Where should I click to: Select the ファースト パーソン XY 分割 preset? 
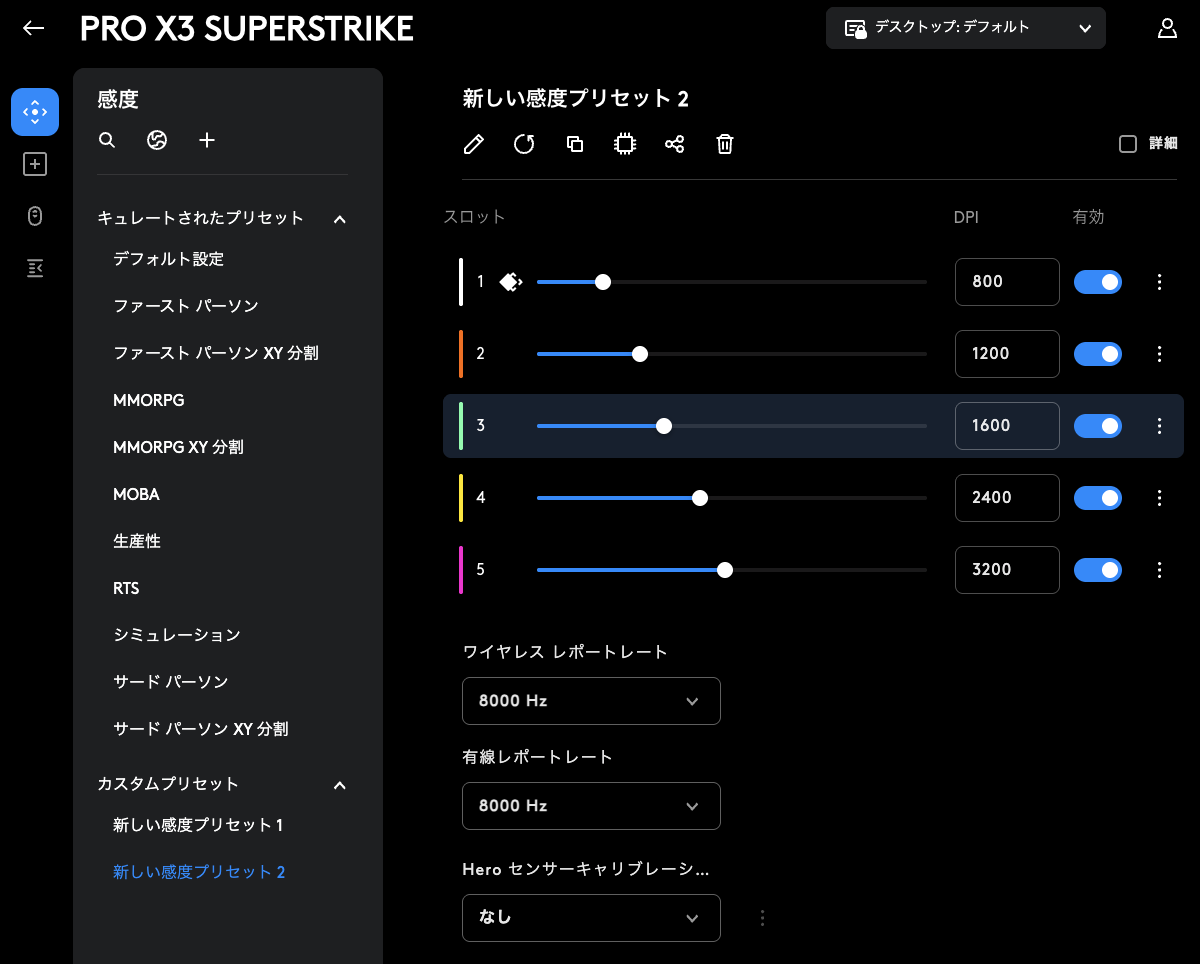tap(216, 353)
